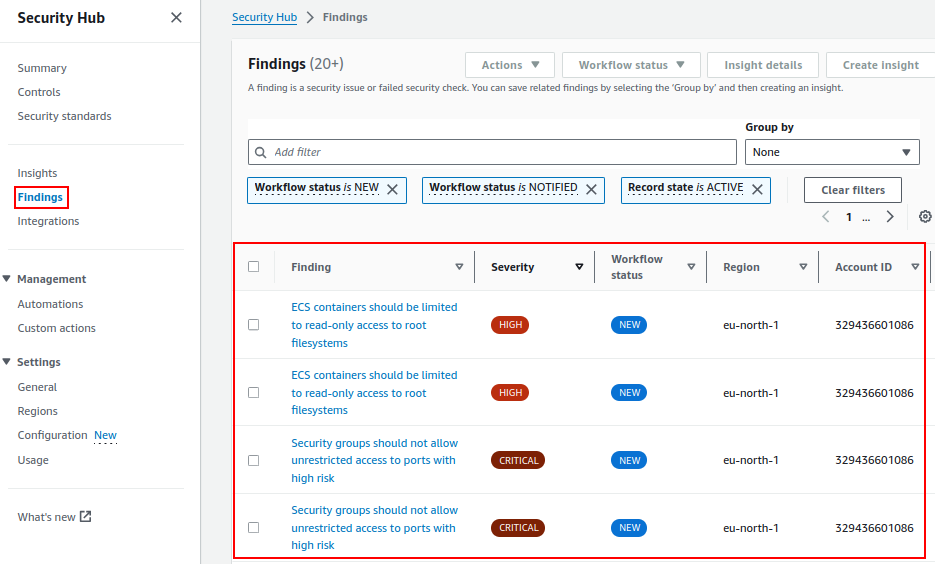Open the Actions dropdown
Screen dimensions: 935x564
click(510, 65)
